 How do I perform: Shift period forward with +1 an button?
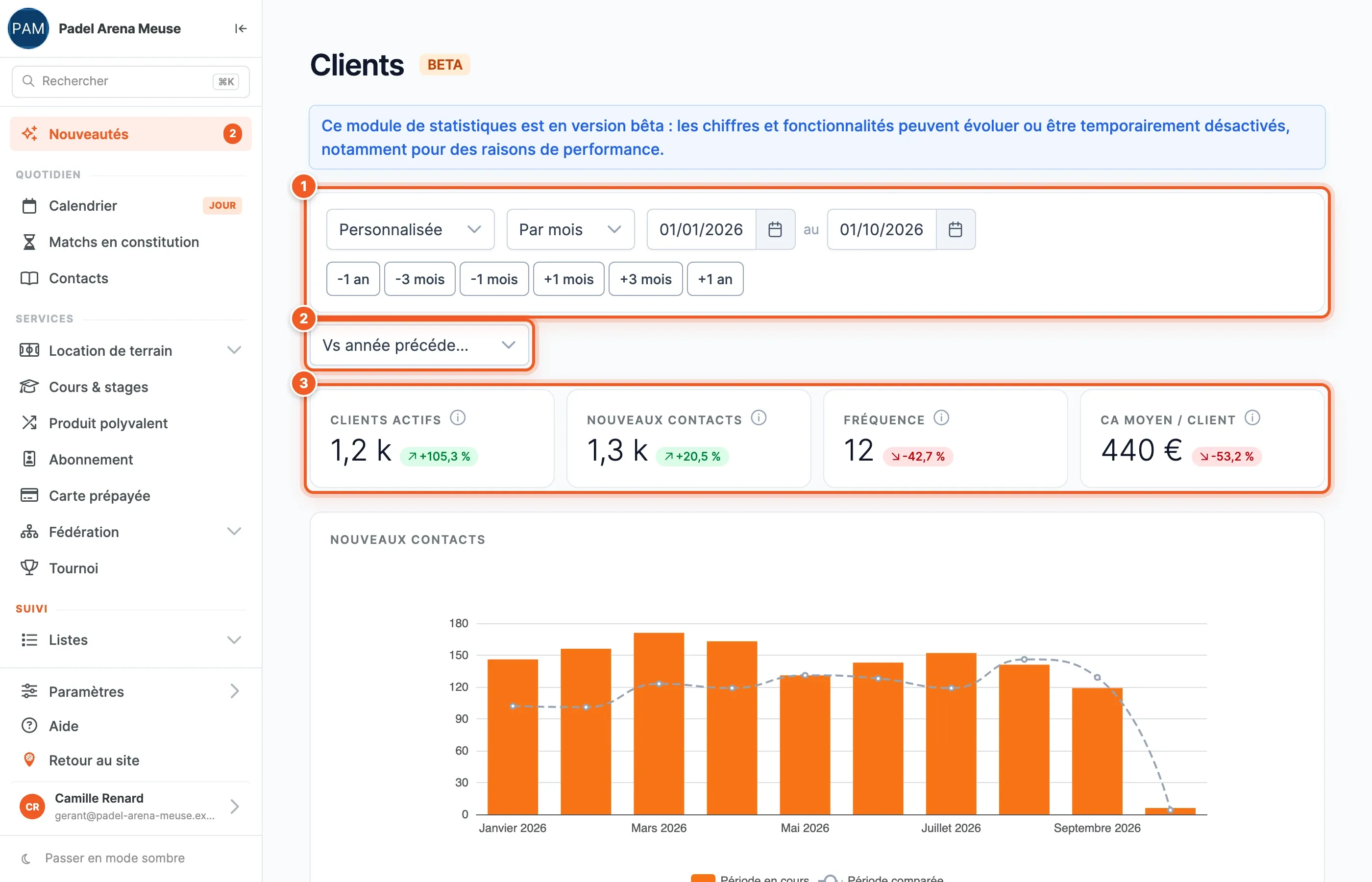click(x=715, y=279)
